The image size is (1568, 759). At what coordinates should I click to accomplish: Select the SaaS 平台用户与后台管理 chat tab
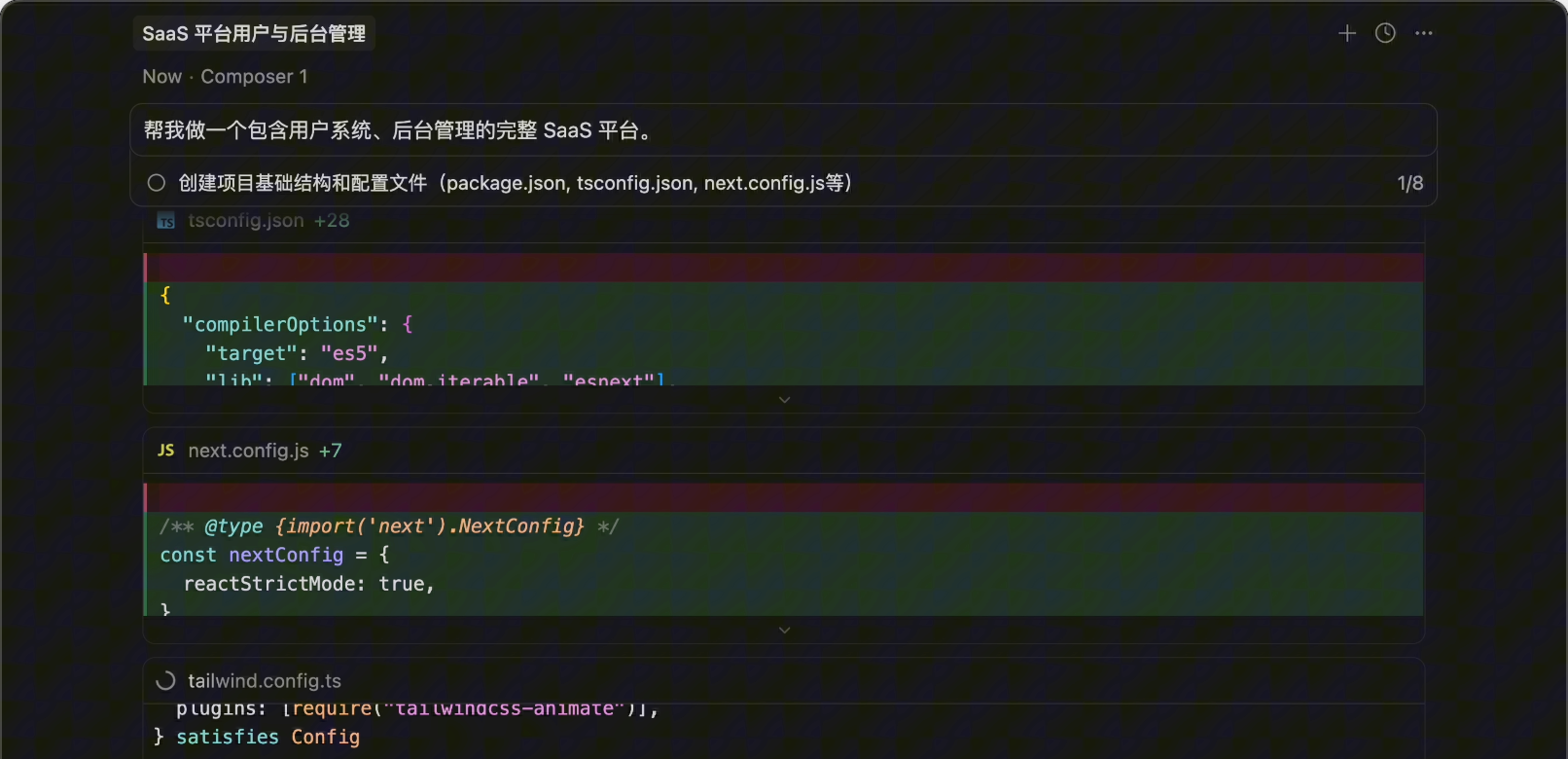point(254,34)
